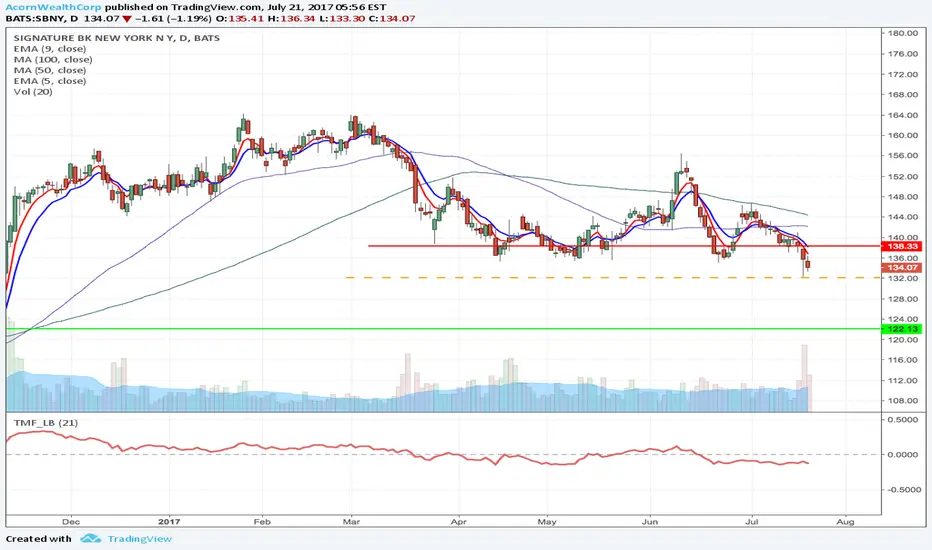
Task: Click the 'BATS:SBNY, D' symbol text
Action: [x=42, y=18]
